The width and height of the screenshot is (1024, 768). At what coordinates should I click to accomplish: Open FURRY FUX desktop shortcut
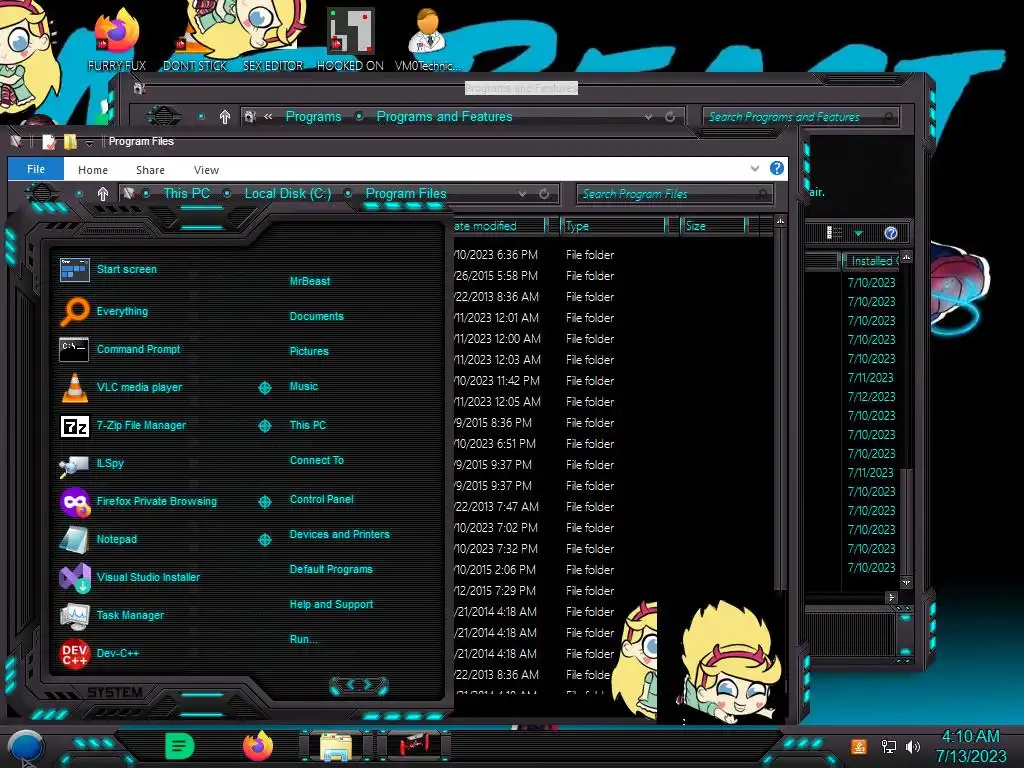pos(117,39)
